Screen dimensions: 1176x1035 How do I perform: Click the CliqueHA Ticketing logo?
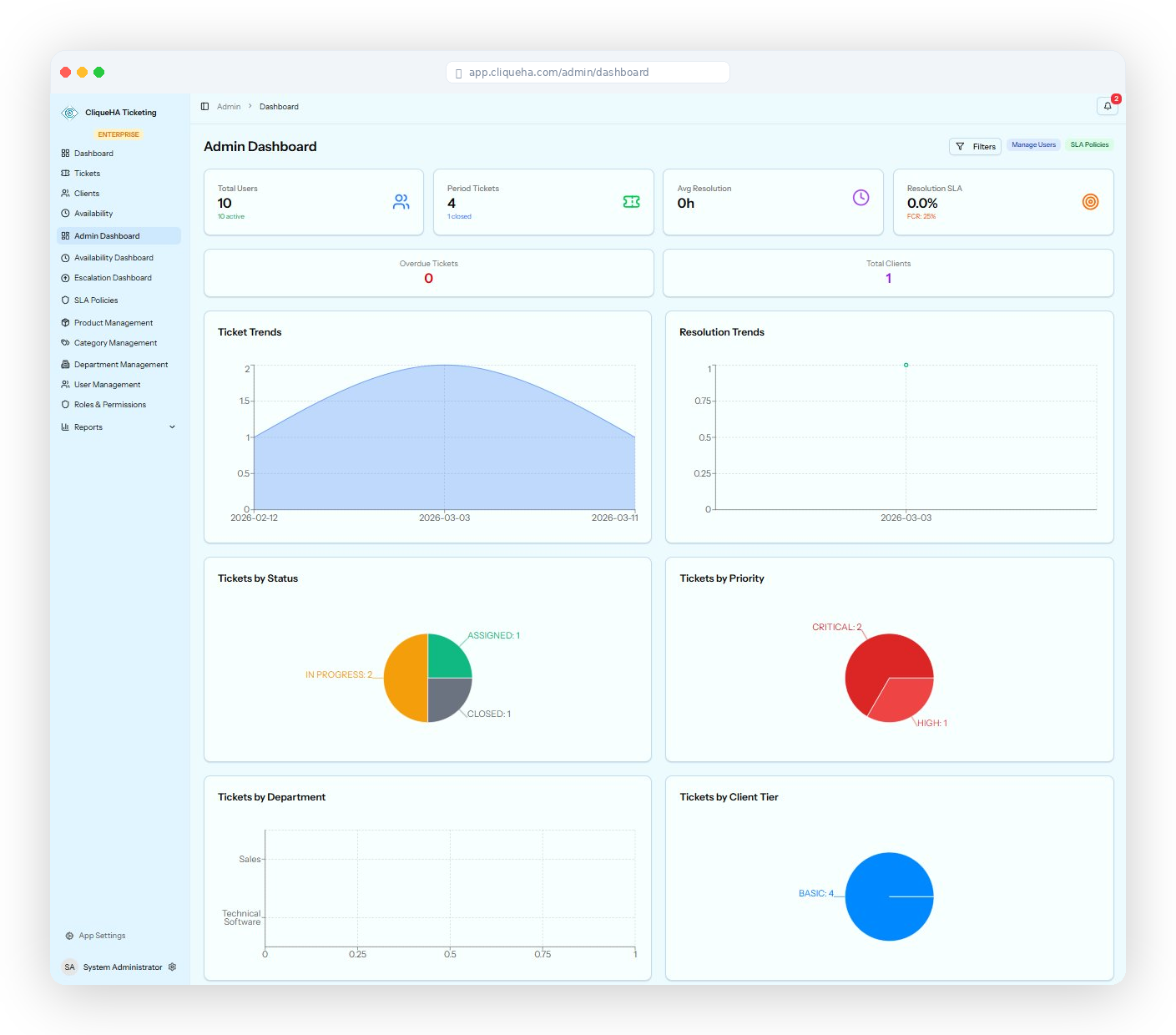70,113
